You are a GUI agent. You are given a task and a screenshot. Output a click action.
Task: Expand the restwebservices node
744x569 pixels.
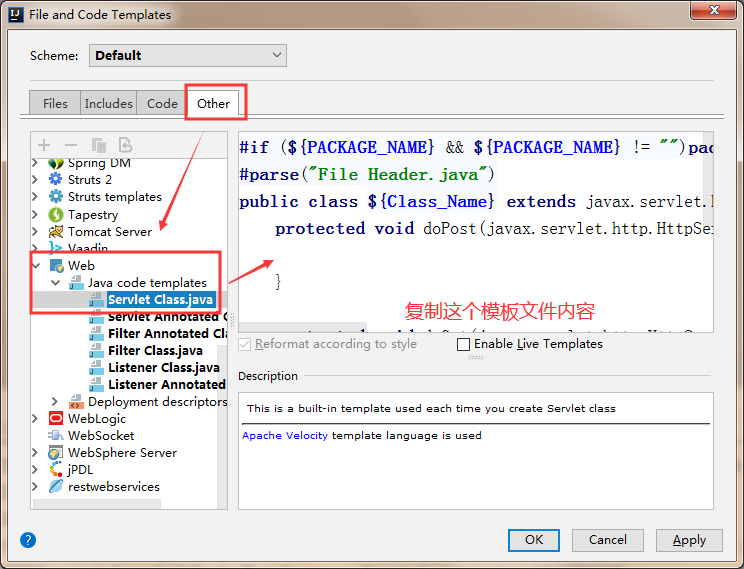pos(35,487)
